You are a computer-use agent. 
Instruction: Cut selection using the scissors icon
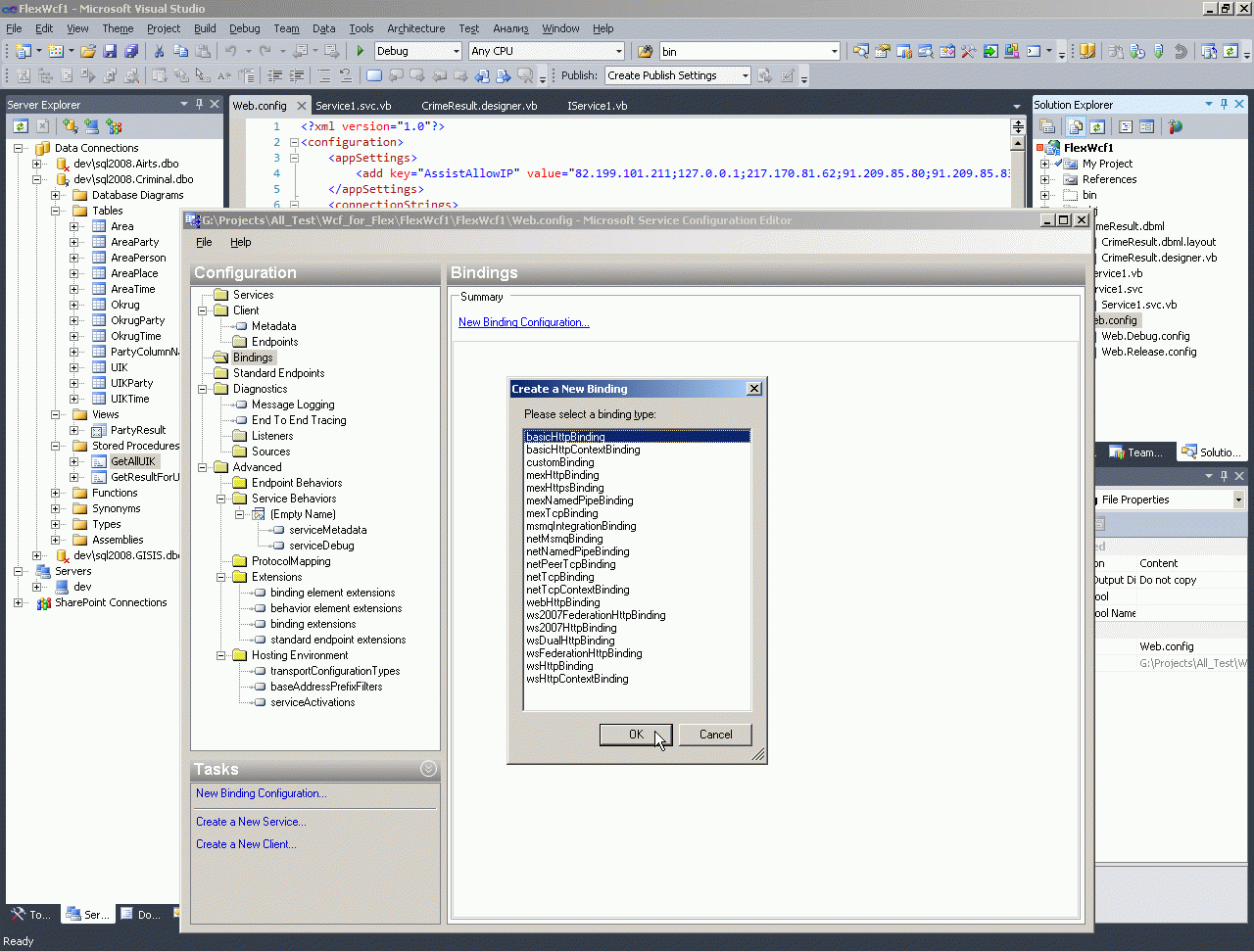pos(159,51)
